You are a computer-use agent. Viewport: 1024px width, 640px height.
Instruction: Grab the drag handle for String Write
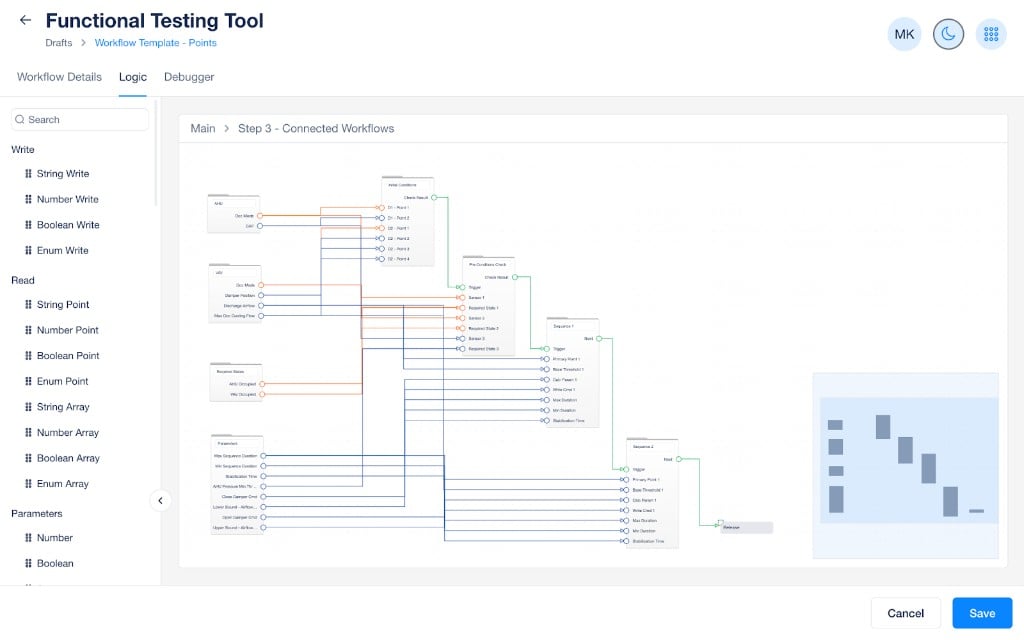tap(28, 174)
